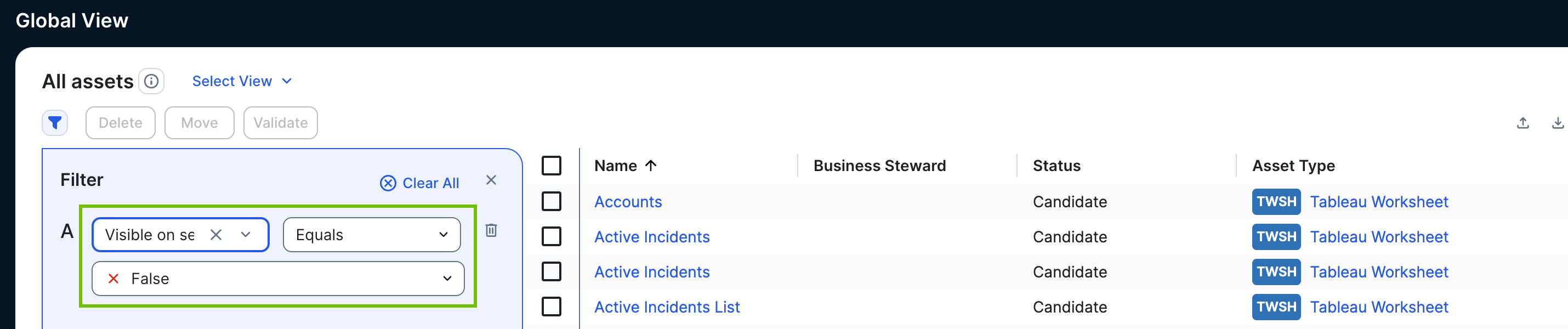Click the info icon beside All assets
Image resolution: width=1568 pixels, height=329 pixels.
click(151, 81)
